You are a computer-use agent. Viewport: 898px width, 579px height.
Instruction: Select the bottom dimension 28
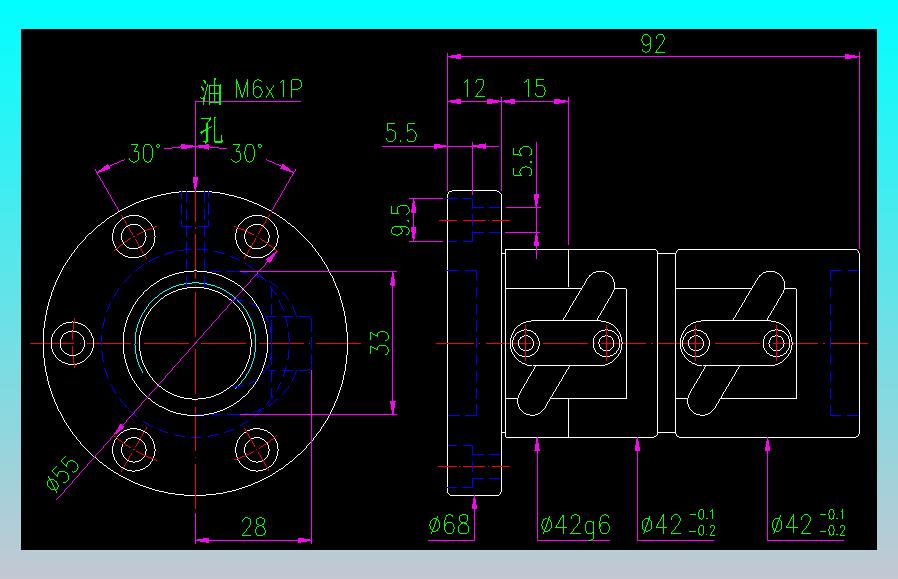tap(253, 527)
